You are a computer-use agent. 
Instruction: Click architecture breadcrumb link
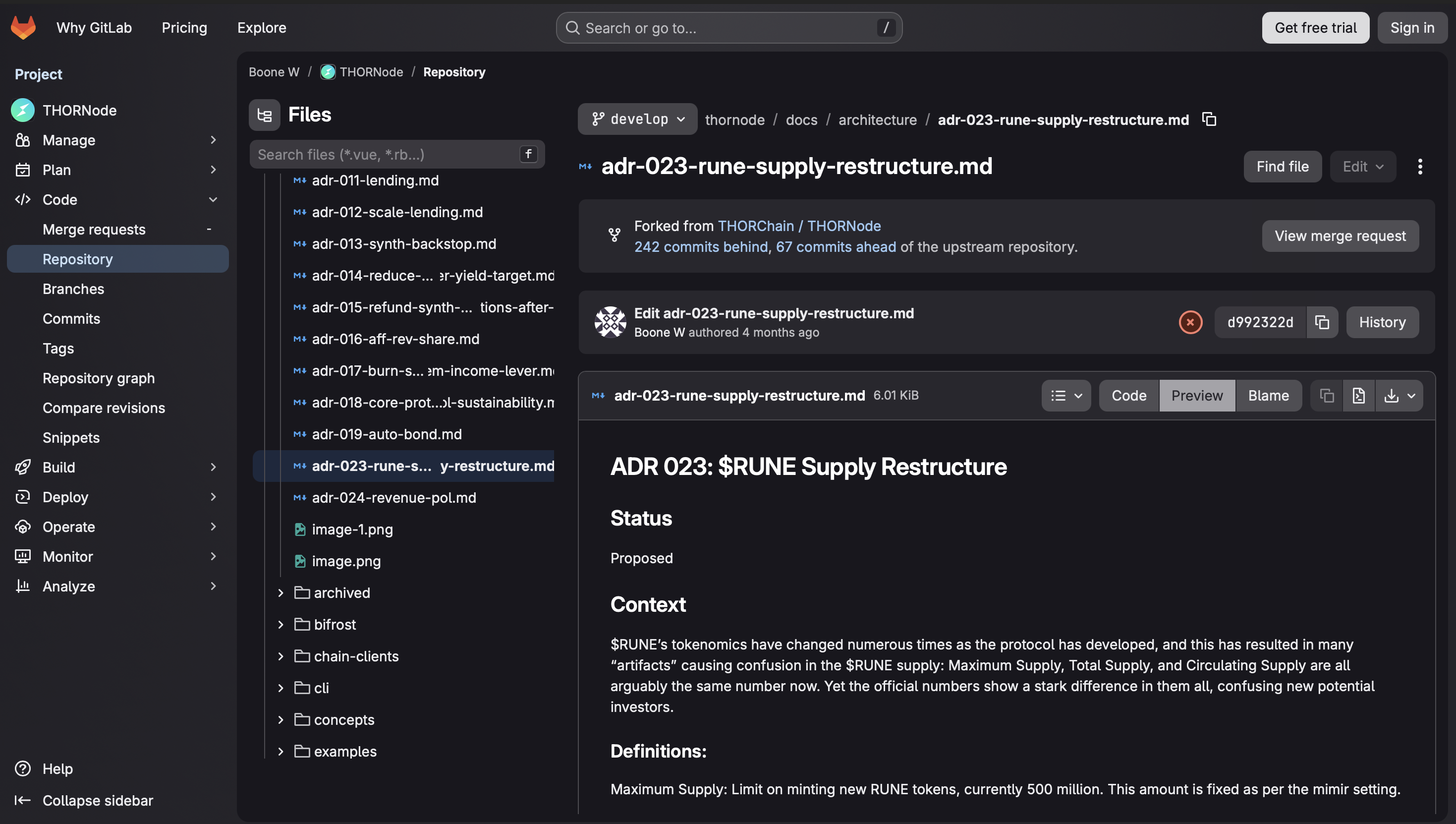877,119
